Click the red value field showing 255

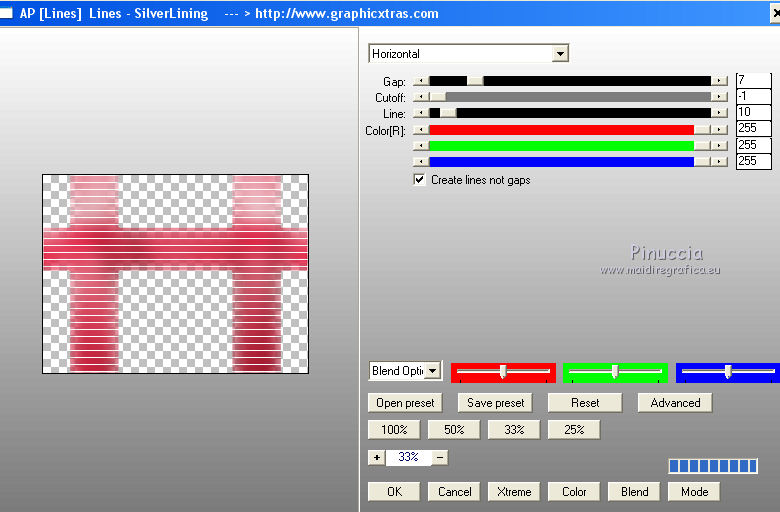[x=754, y=128]
